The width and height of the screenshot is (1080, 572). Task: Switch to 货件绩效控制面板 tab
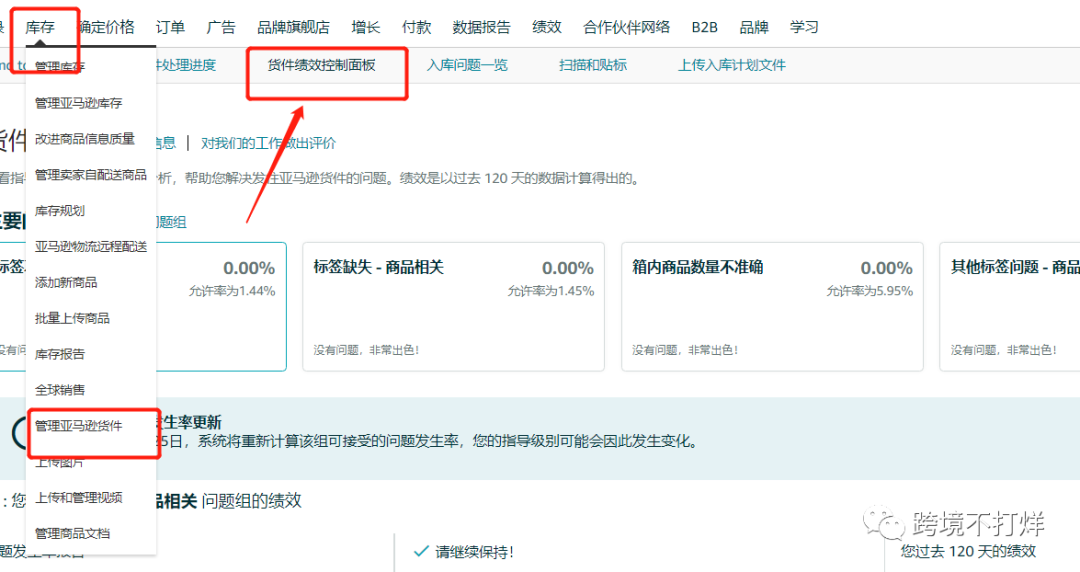[322, 65]
